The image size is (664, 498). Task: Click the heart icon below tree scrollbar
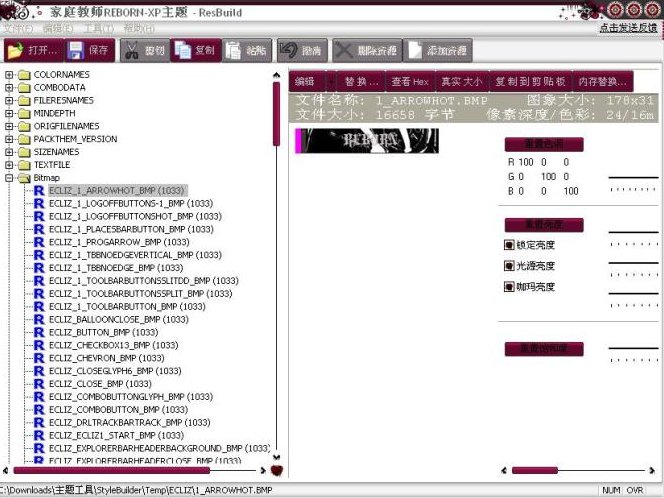(277, 470)
